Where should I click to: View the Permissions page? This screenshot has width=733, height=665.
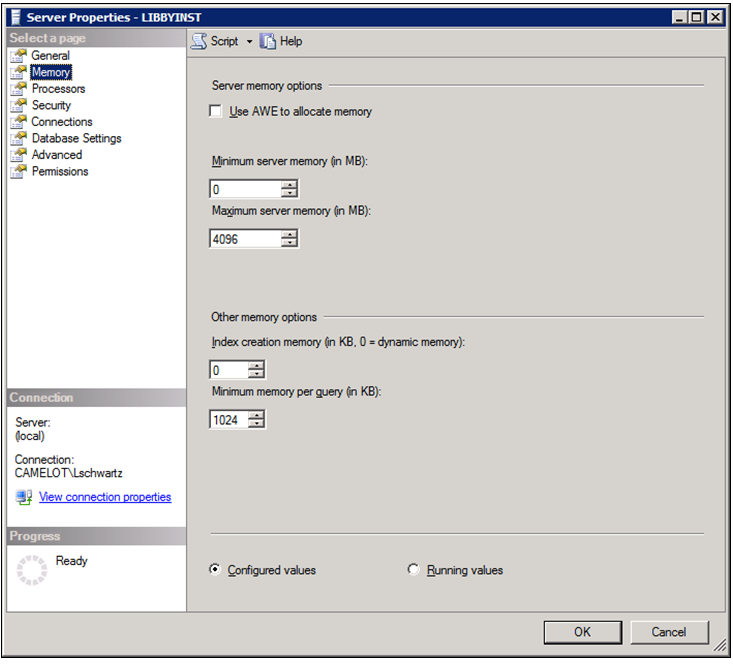point(60,171)
